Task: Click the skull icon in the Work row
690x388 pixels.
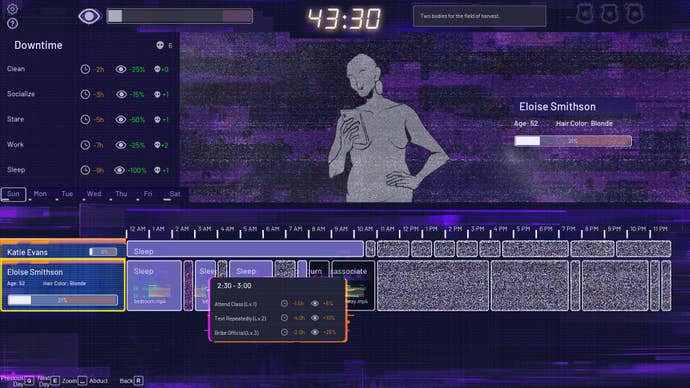Action: point(157,145)
